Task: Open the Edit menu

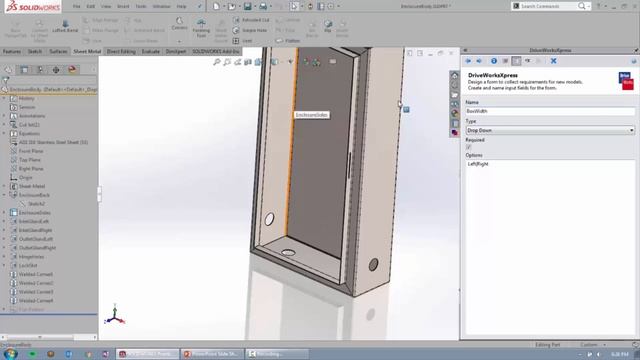Action: [x=91, y=7]
